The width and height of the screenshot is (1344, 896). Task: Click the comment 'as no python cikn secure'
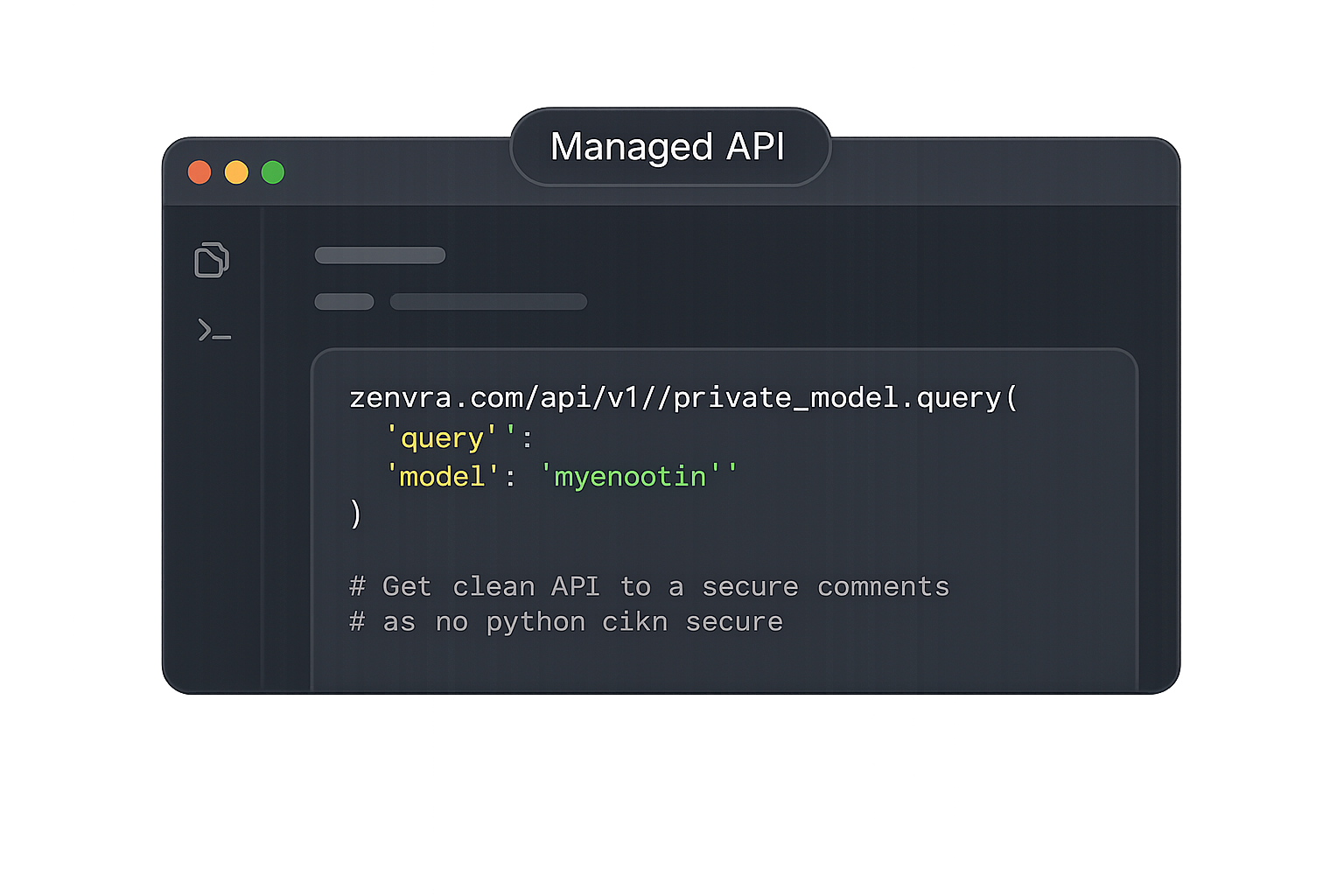click(x=566, y=622)
